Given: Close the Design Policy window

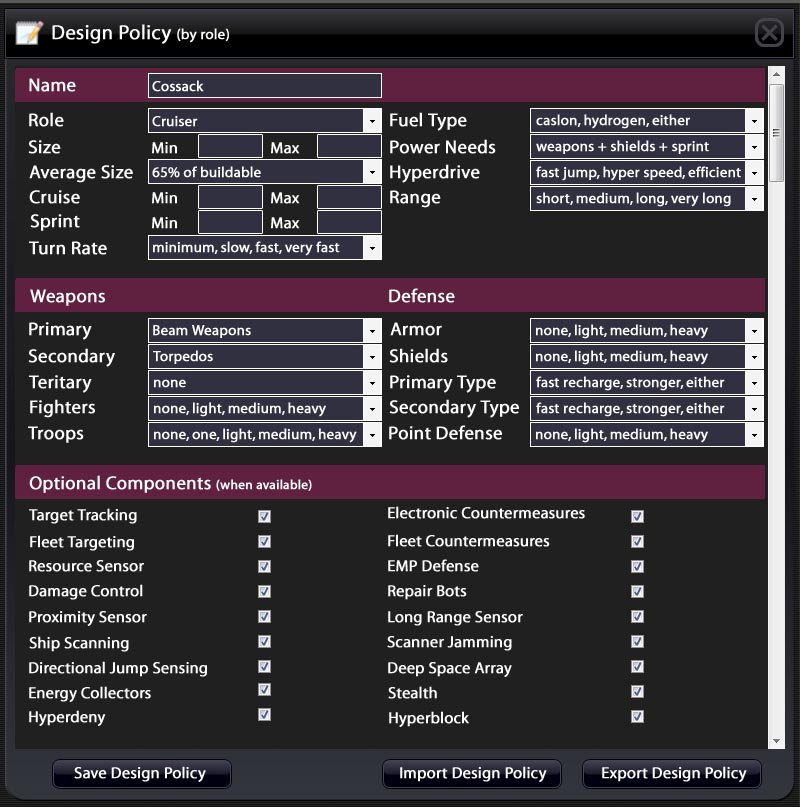Looking at the screenshot, I should pos(769,33).
